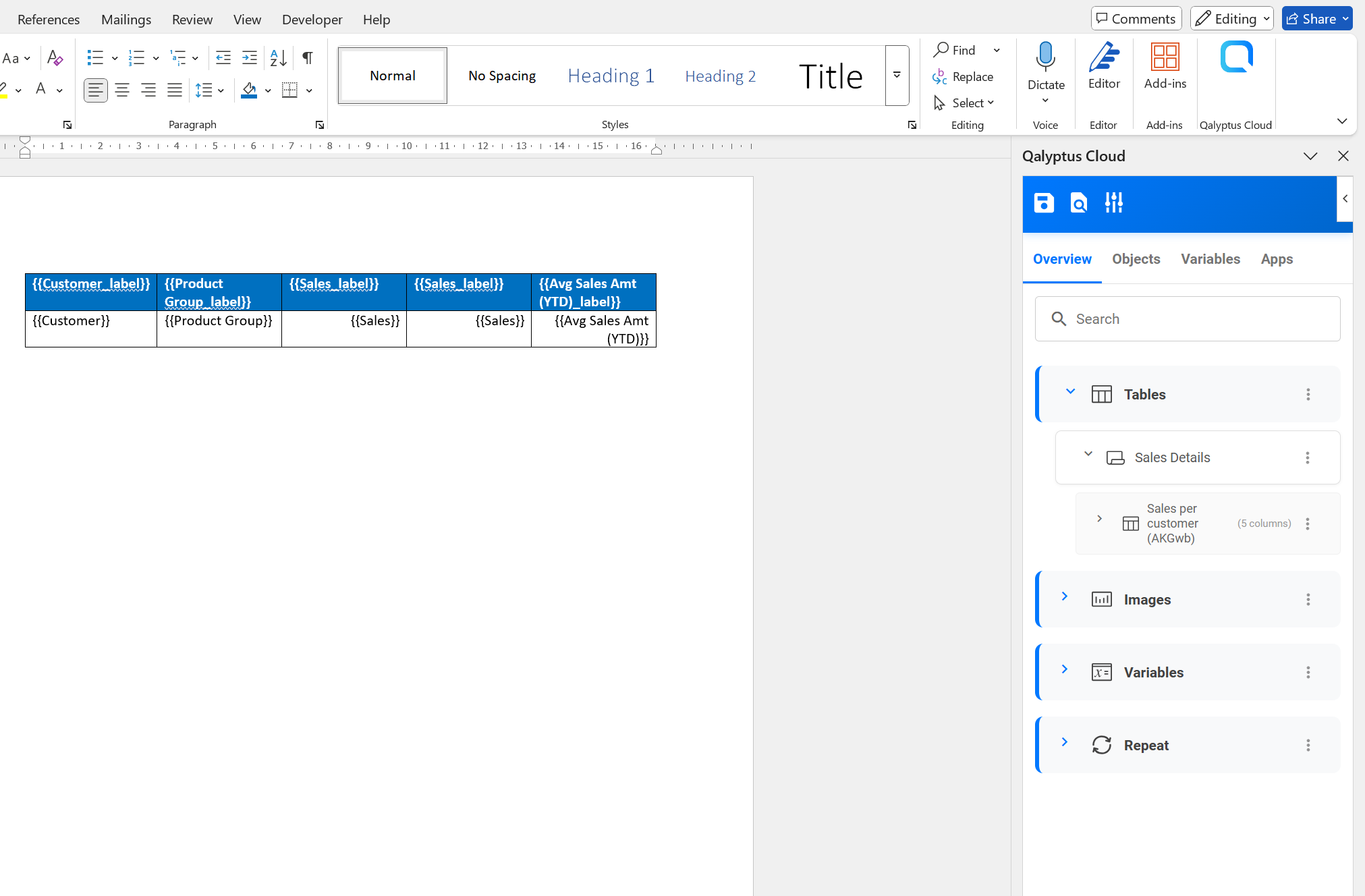Open Qalyptus settings sliders icon
Image resolution: width=1365 pixels, height=896 pixels.
[x=1113, y=202]
